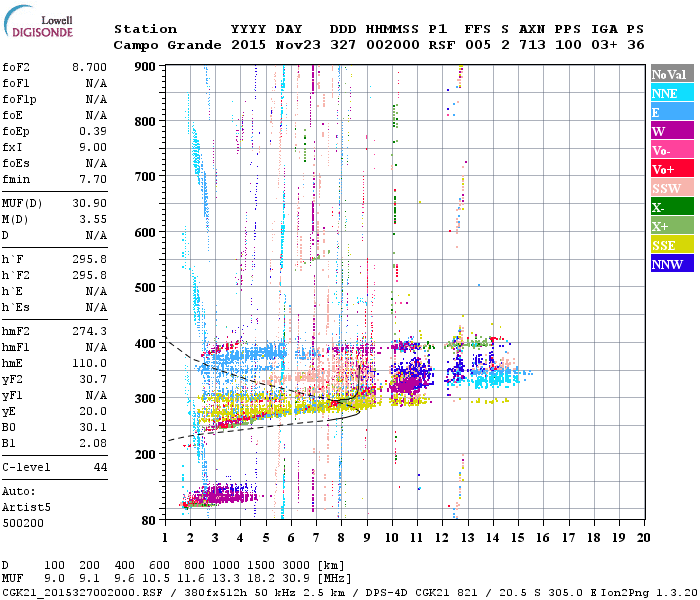Select the NNW dark blue legend swatch
This screenshot has width=700, height=600.
pos(672,264)
